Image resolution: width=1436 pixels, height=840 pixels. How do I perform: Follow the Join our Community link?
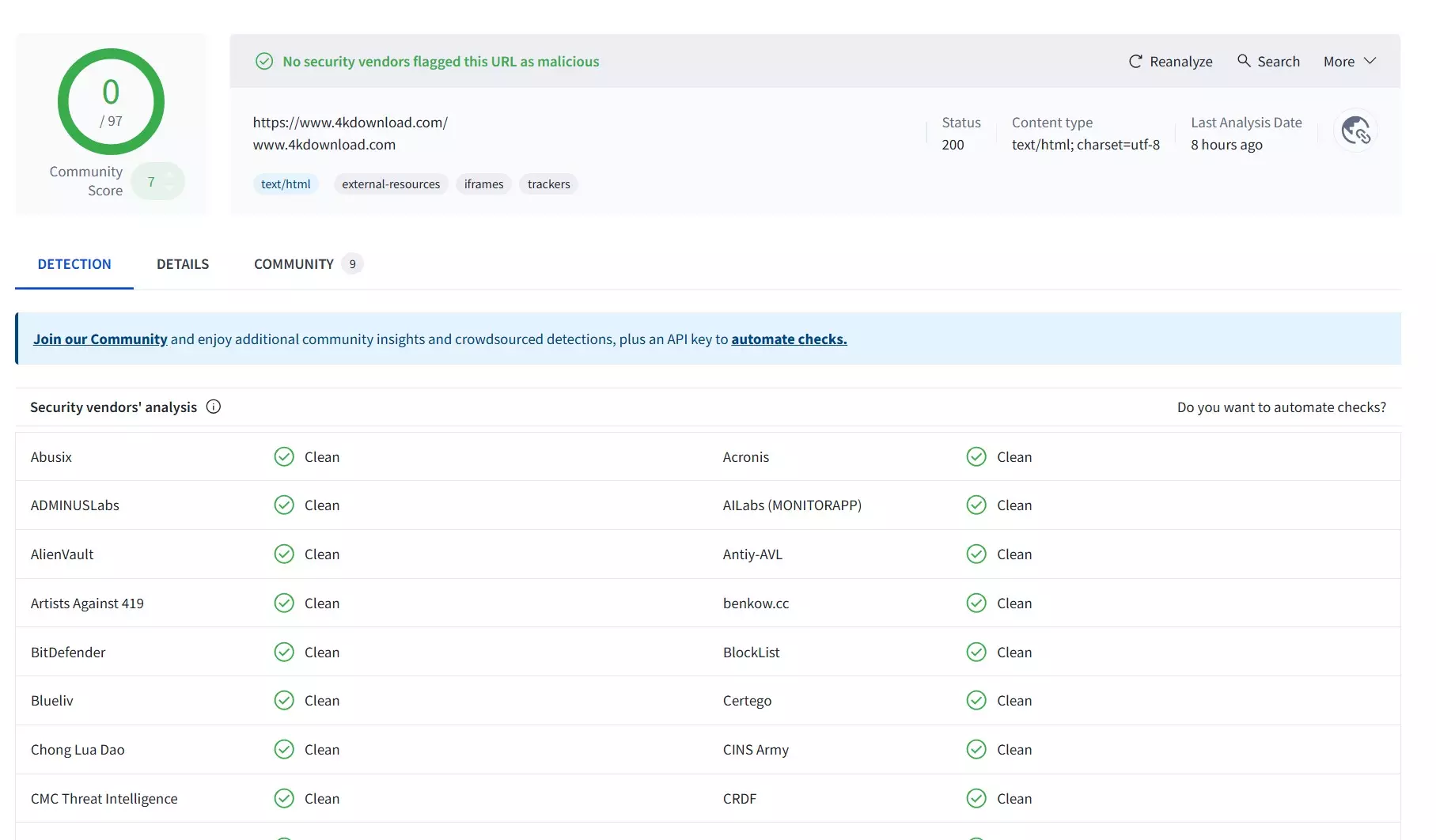pos(100,339)
